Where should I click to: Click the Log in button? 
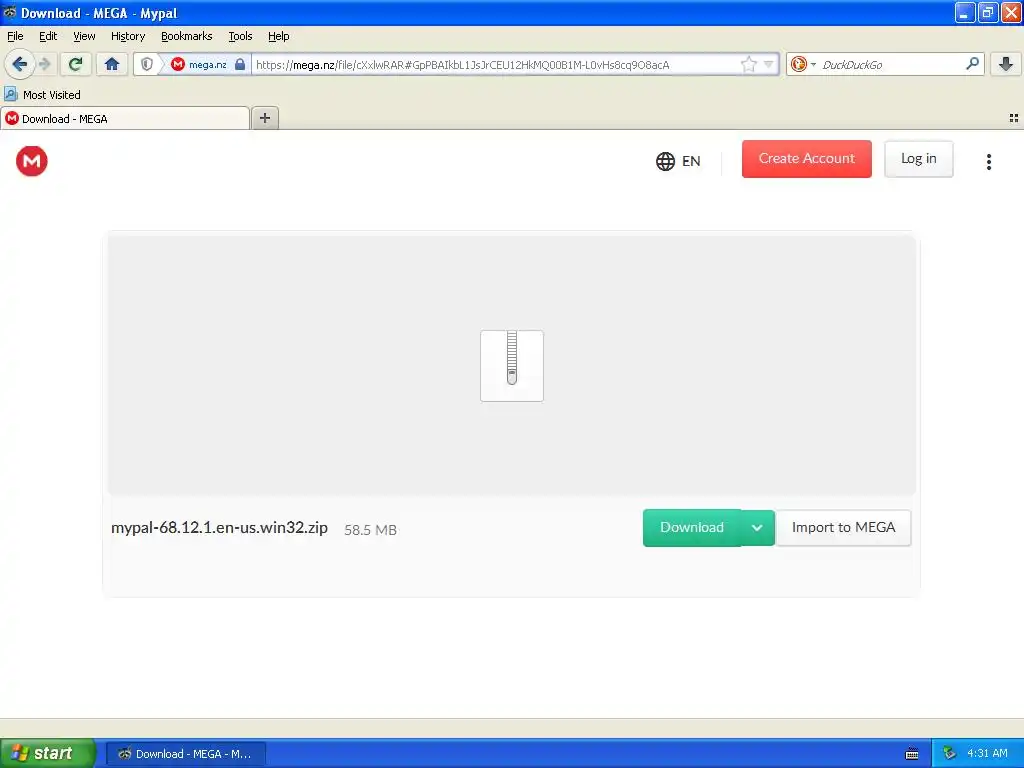point(918,159)
